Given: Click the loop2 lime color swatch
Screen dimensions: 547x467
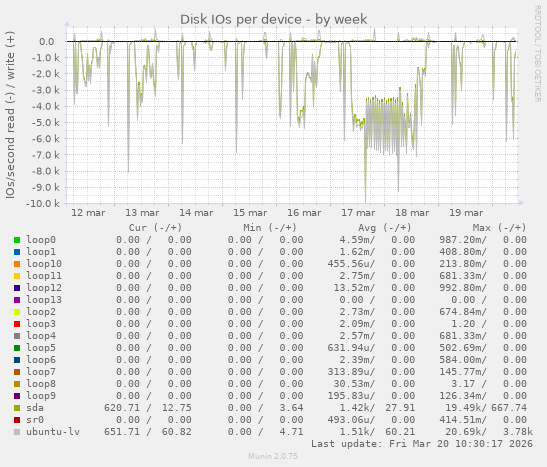Looking at the screenshot, I should pos(17,312).
